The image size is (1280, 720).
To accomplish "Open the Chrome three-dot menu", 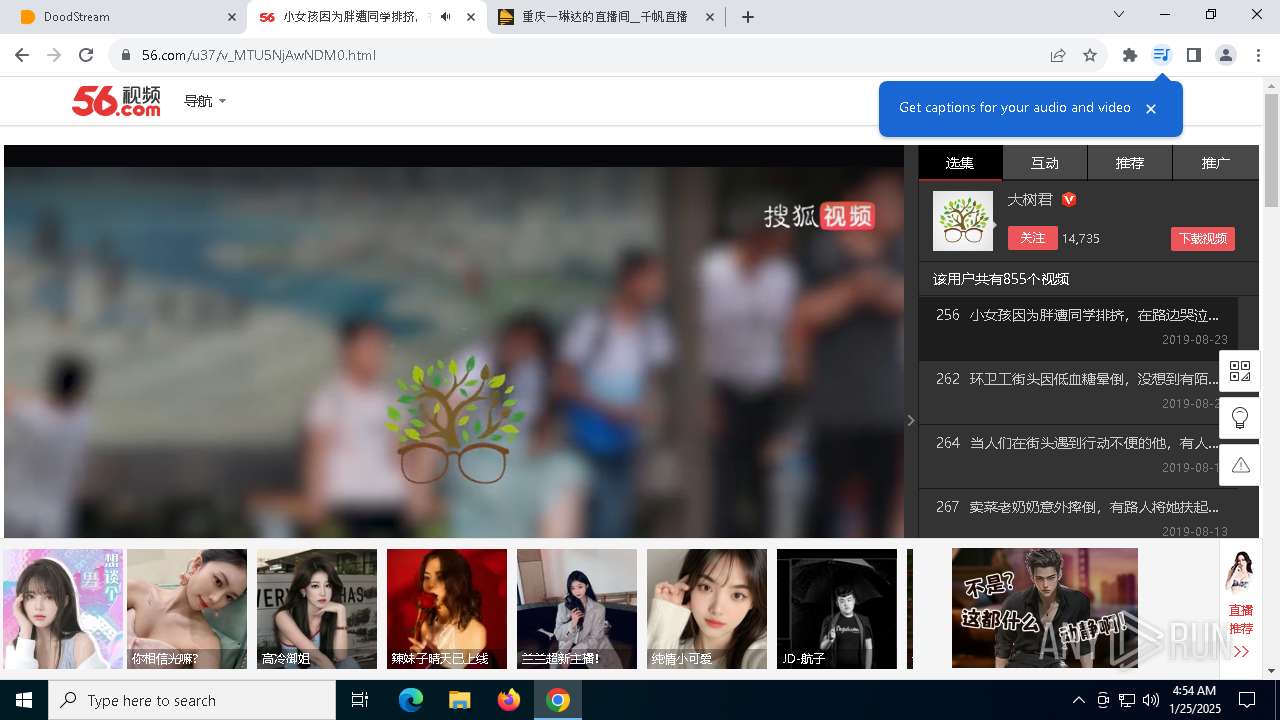I will (x=1258, y=55).
